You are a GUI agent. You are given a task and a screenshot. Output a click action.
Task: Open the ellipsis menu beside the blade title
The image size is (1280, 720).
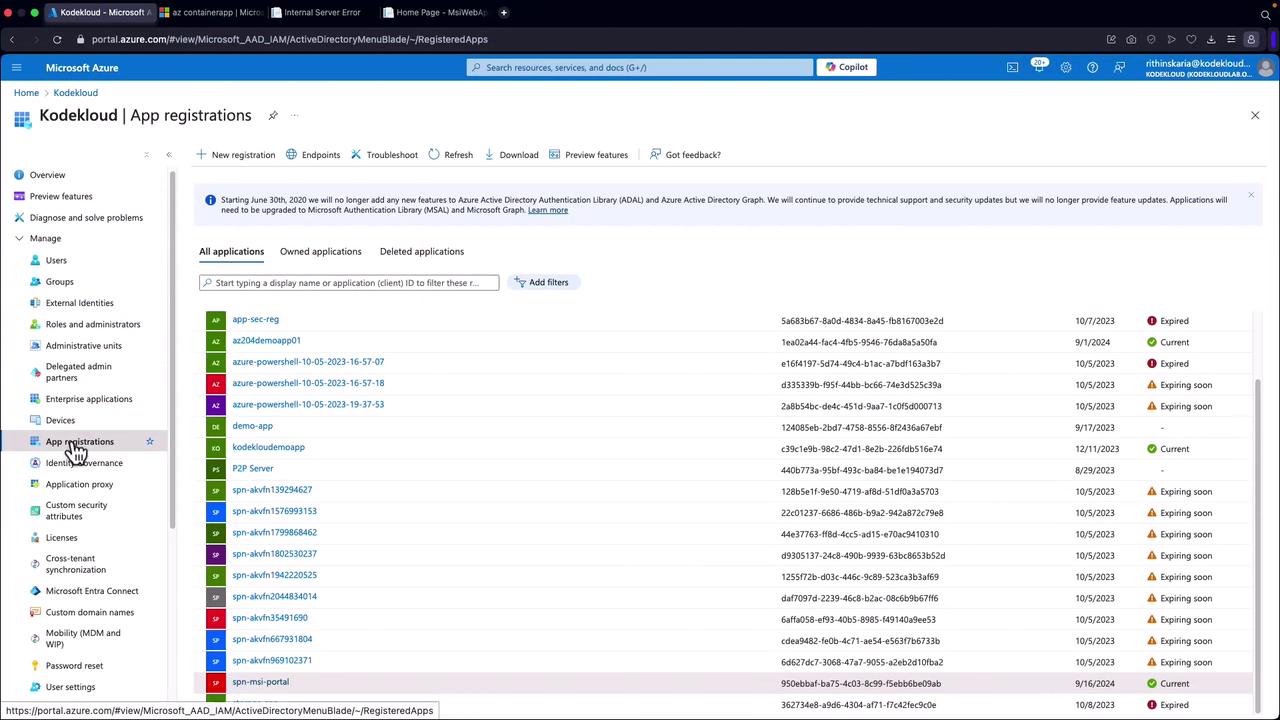pyautogui.click(x=294, y=115)
